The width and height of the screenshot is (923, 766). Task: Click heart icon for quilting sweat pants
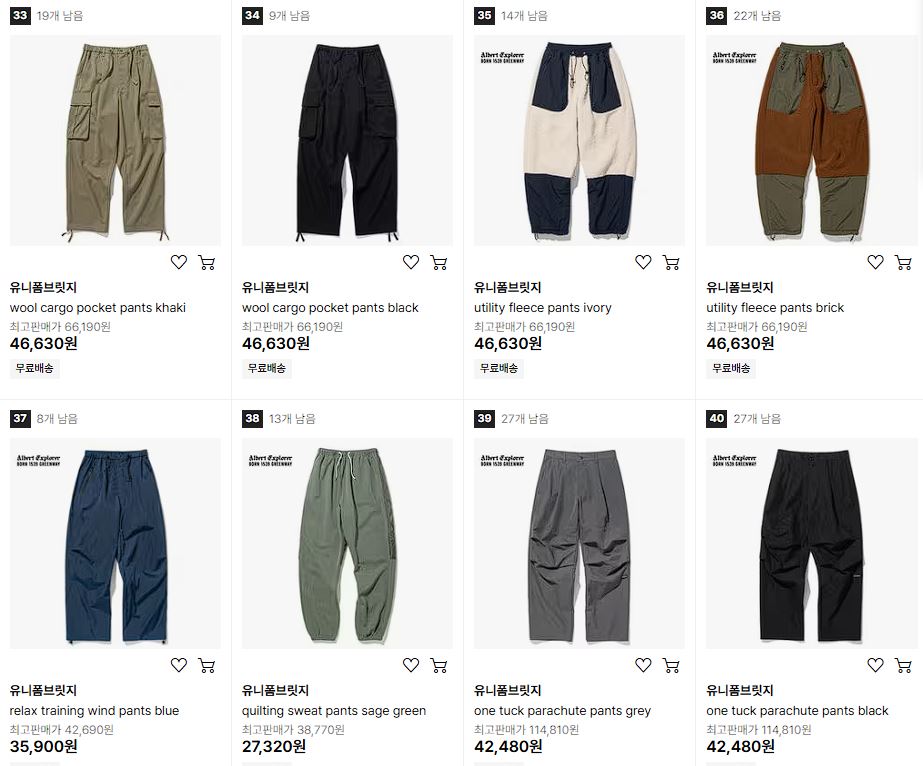point(411,665)
